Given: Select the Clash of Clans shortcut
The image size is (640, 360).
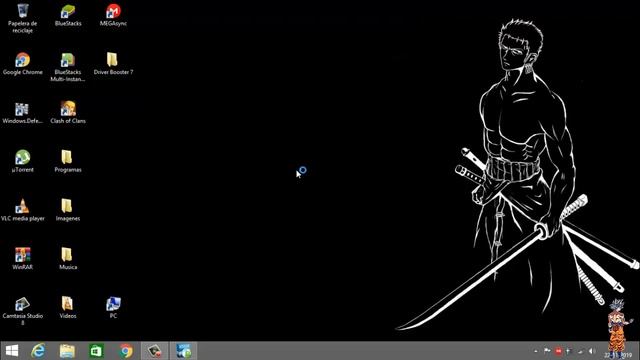Looking at the screenshot, I should (x=68, y=113).
